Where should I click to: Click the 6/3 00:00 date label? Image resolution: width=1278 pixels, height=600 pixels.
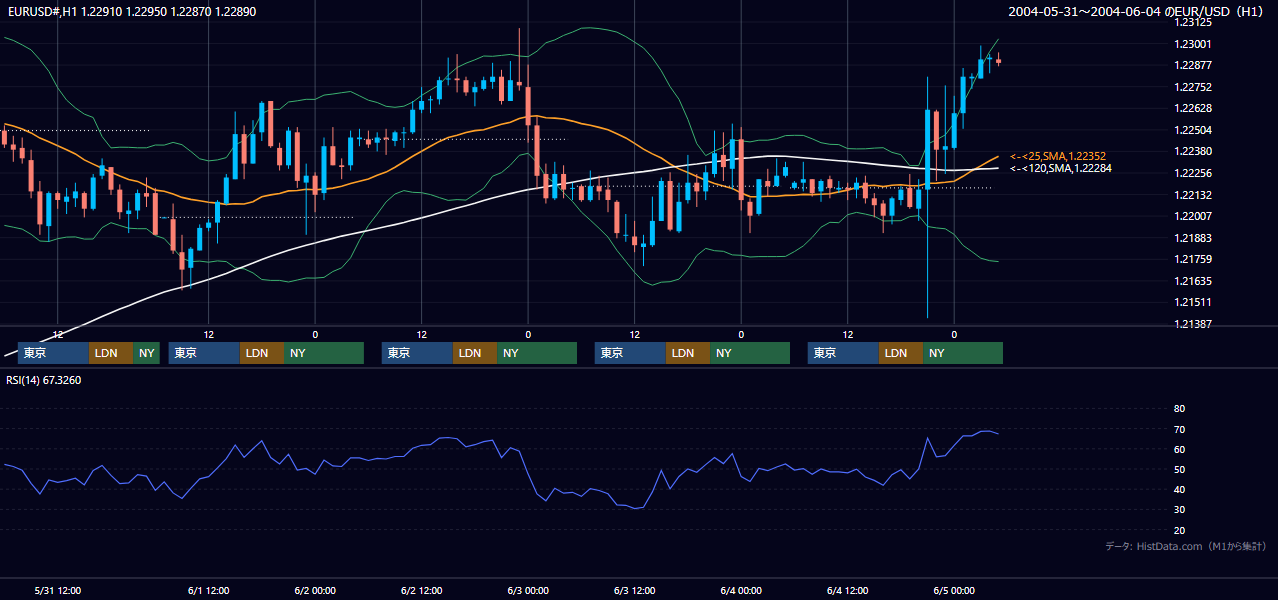(x=528, y=590)
